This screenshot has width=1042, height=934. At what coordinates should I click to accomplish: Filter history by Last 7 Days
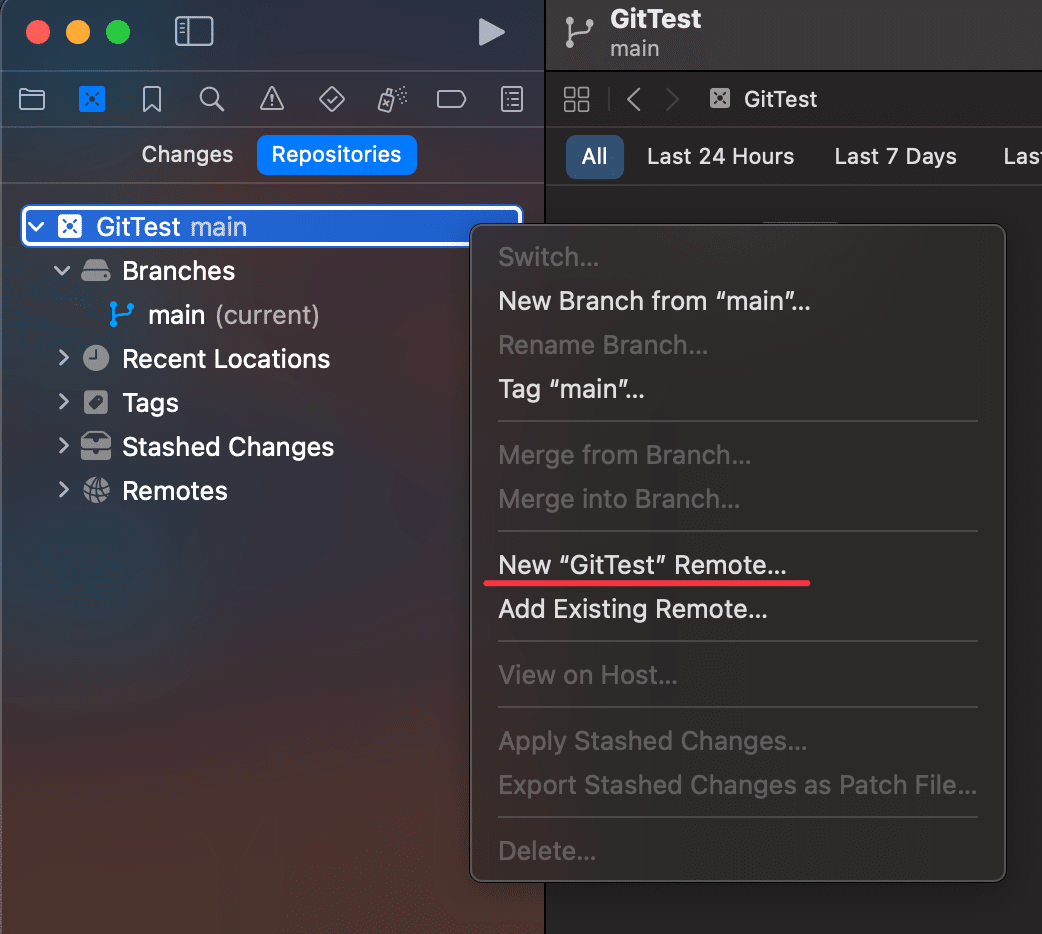894,156
